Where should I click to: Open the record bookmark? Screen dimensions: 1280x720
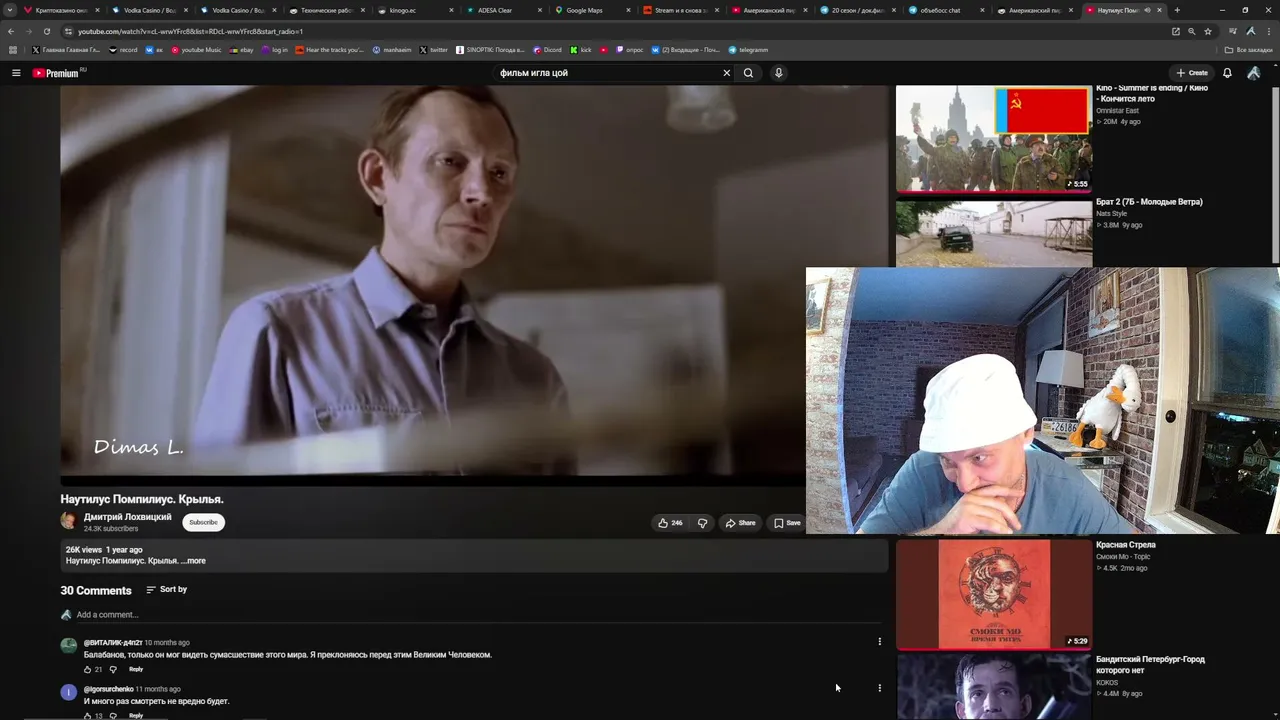(123, 50)
